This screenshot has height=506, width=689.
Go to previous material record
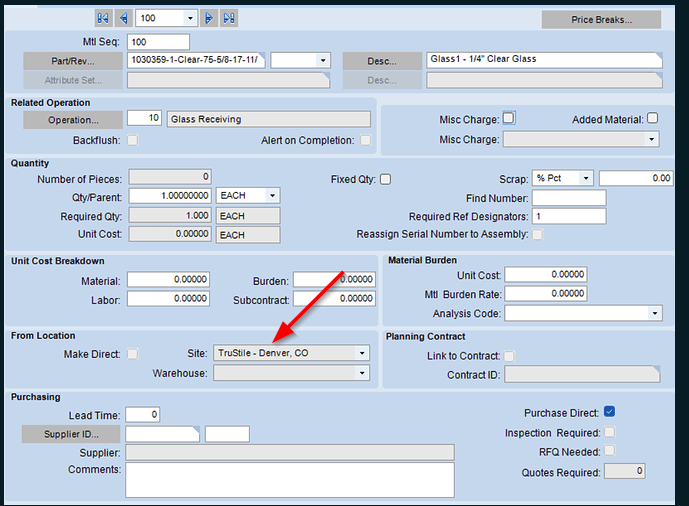(123, 18)
